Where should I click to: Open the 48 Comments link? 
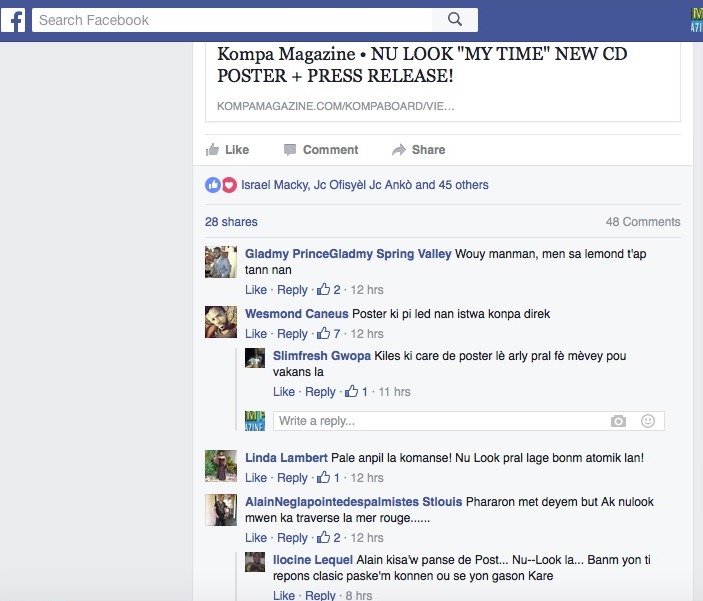click(x=643, y=222)
